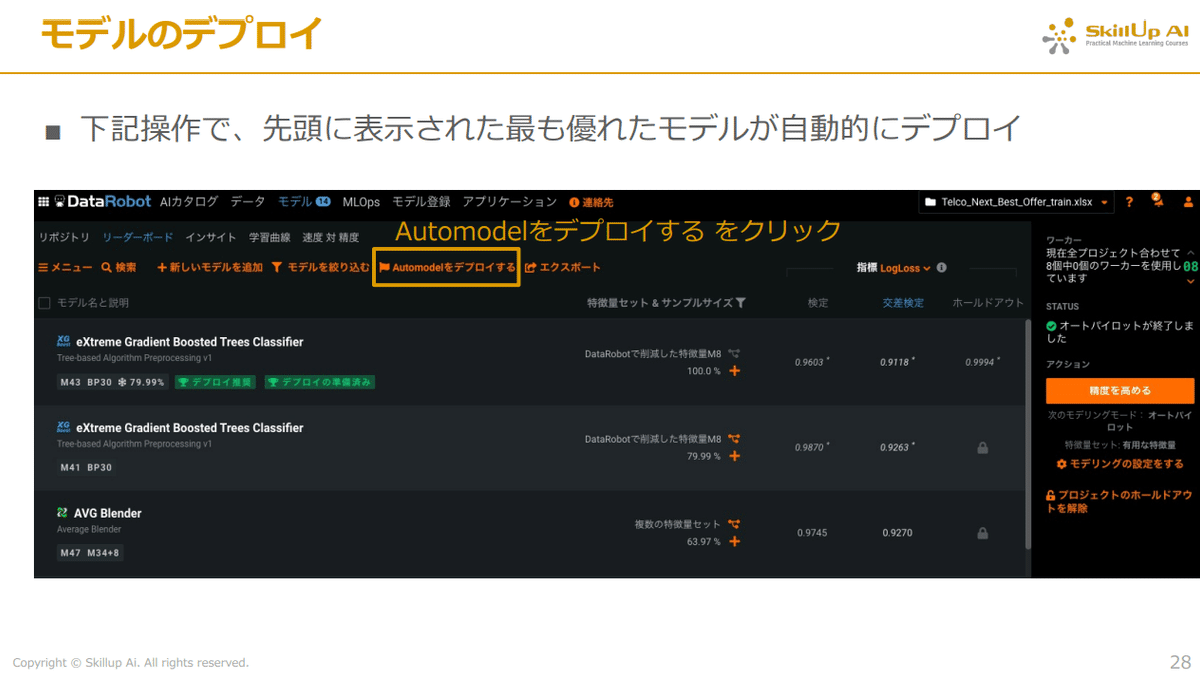Switch to the リーダーボード sub-tab
1200x680 pixels.
coord(137,237)
